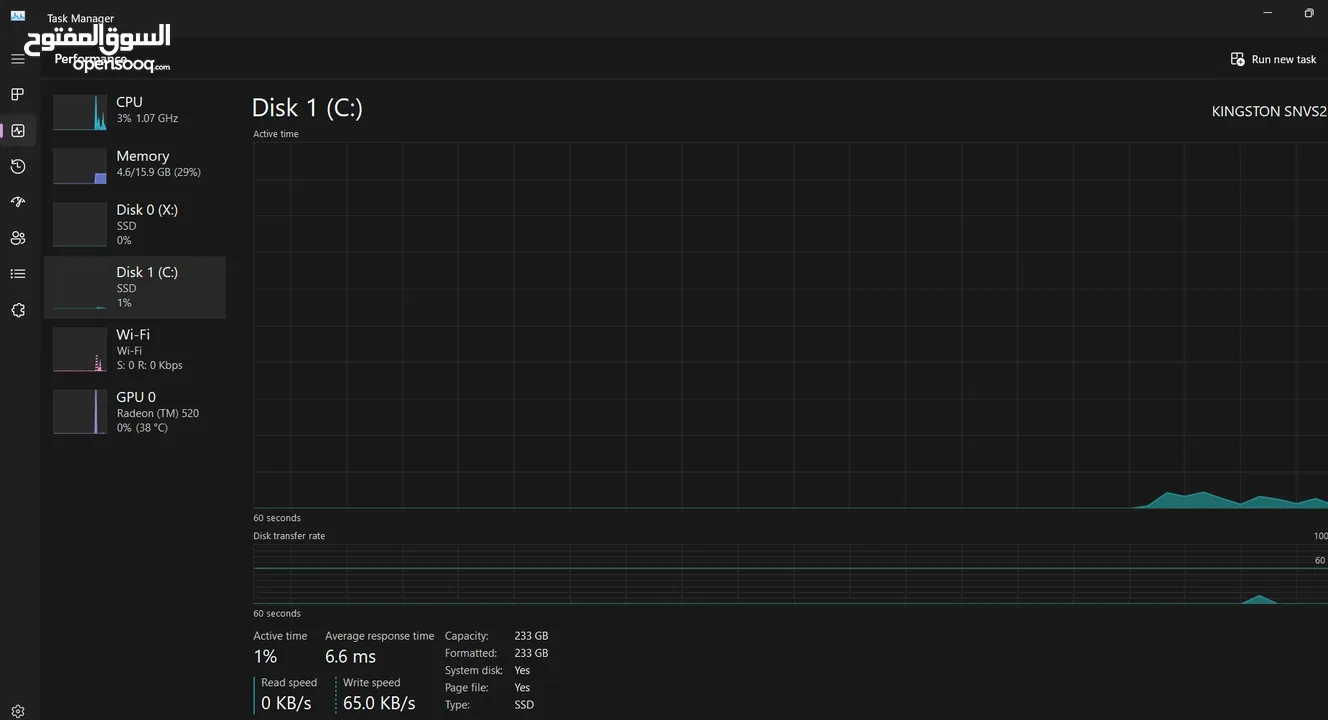1328x720 pixels.
Task: Open the Processes page icon
Action: (17, 94)
